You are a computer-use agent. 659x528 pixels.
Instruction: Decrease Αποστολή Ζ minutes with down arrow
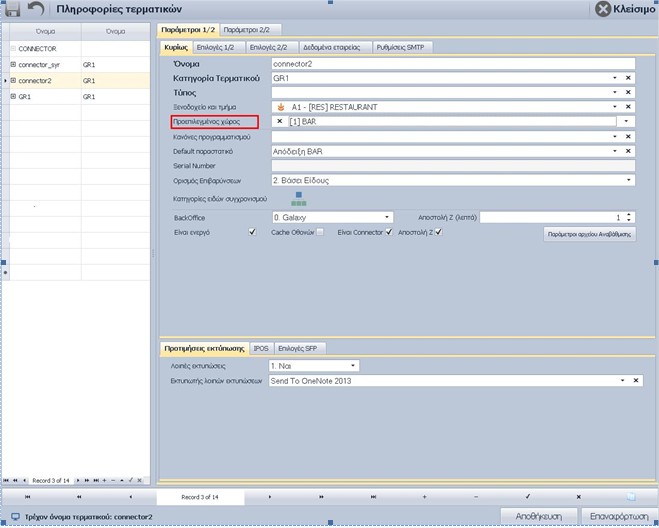pyautogui.click(x=629, y=220)
